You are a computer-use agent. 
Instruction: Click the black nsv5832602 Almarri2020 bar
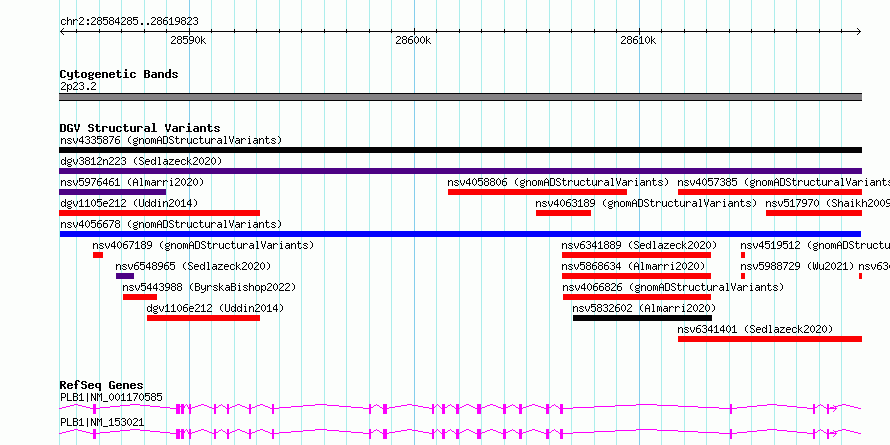642,318
